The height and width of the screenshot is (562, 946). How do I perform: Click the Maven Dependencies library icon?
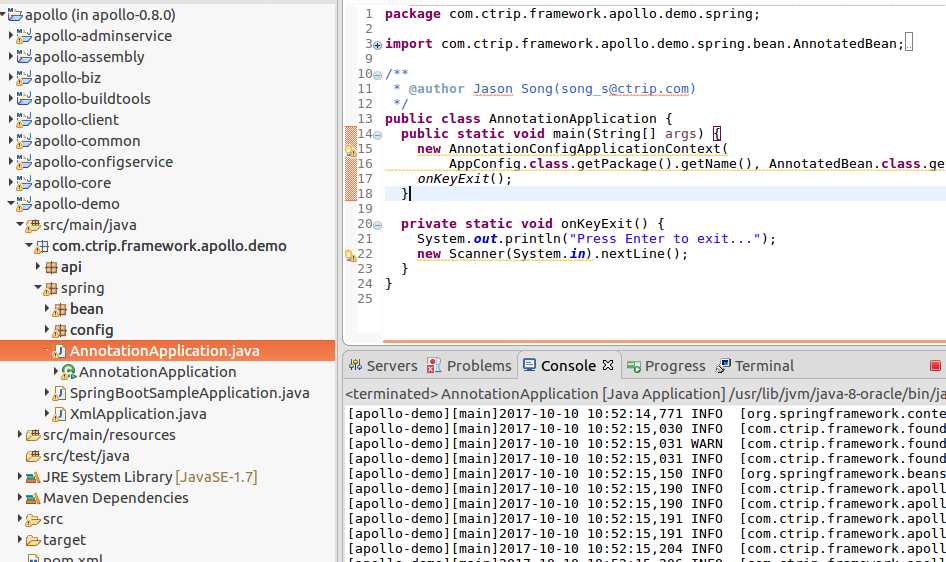33,499
